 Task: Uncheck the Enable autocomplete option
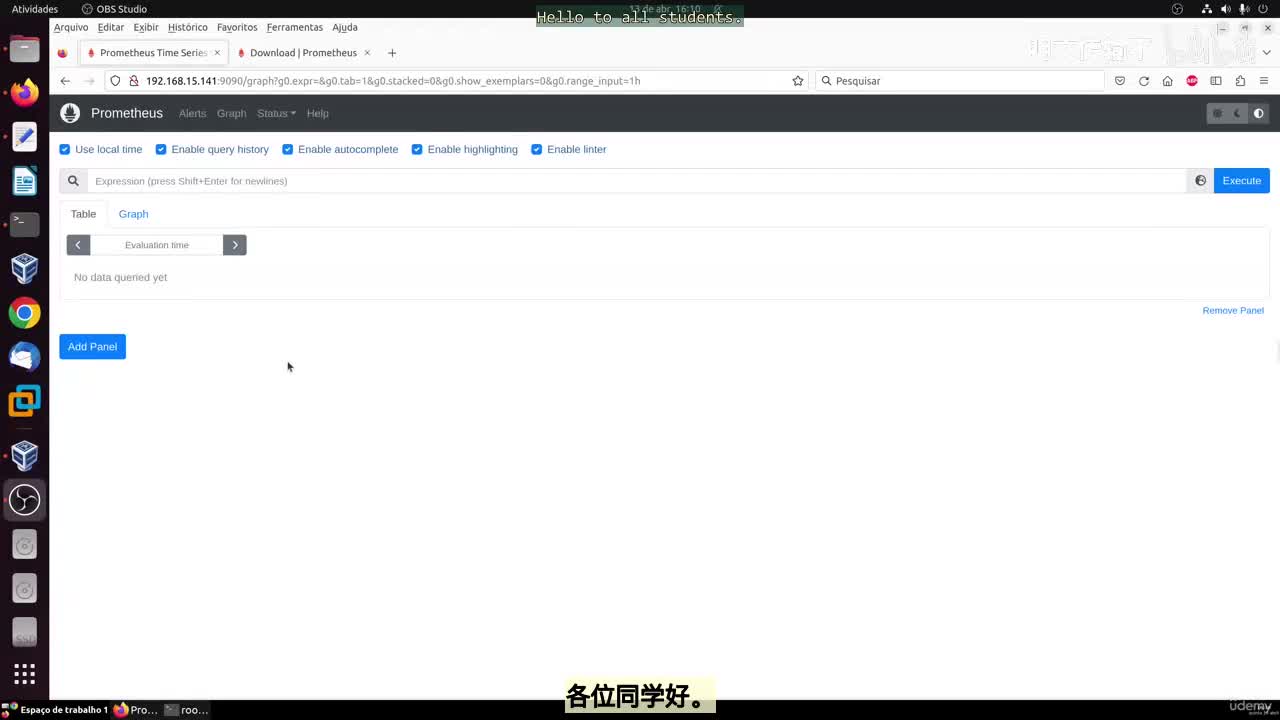click(x=288, y=149)
